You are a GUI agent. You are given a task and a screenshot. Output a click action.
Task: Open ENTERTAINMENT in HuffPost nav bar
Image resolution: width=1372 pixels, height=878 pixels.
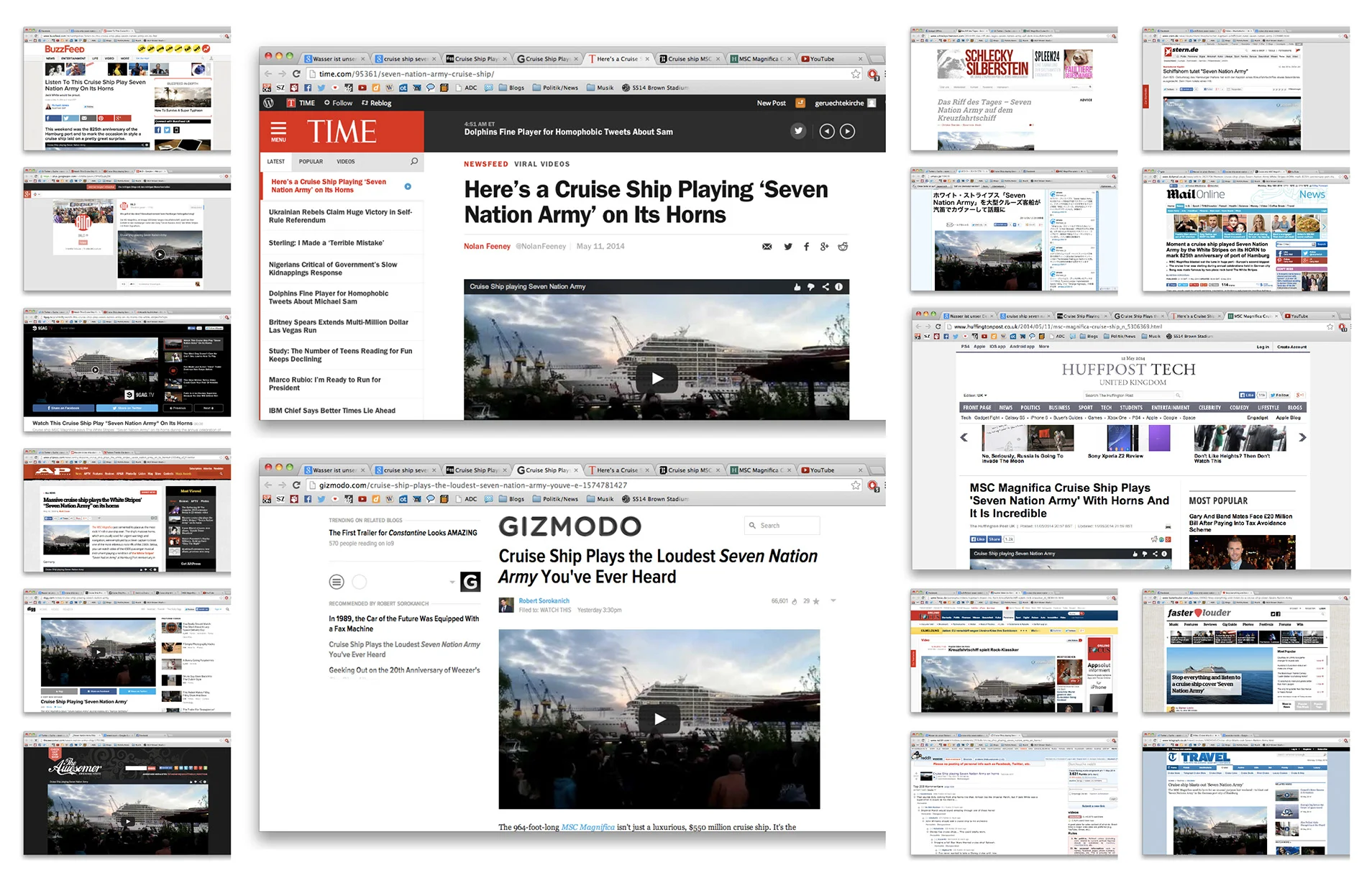(1170, 408)
